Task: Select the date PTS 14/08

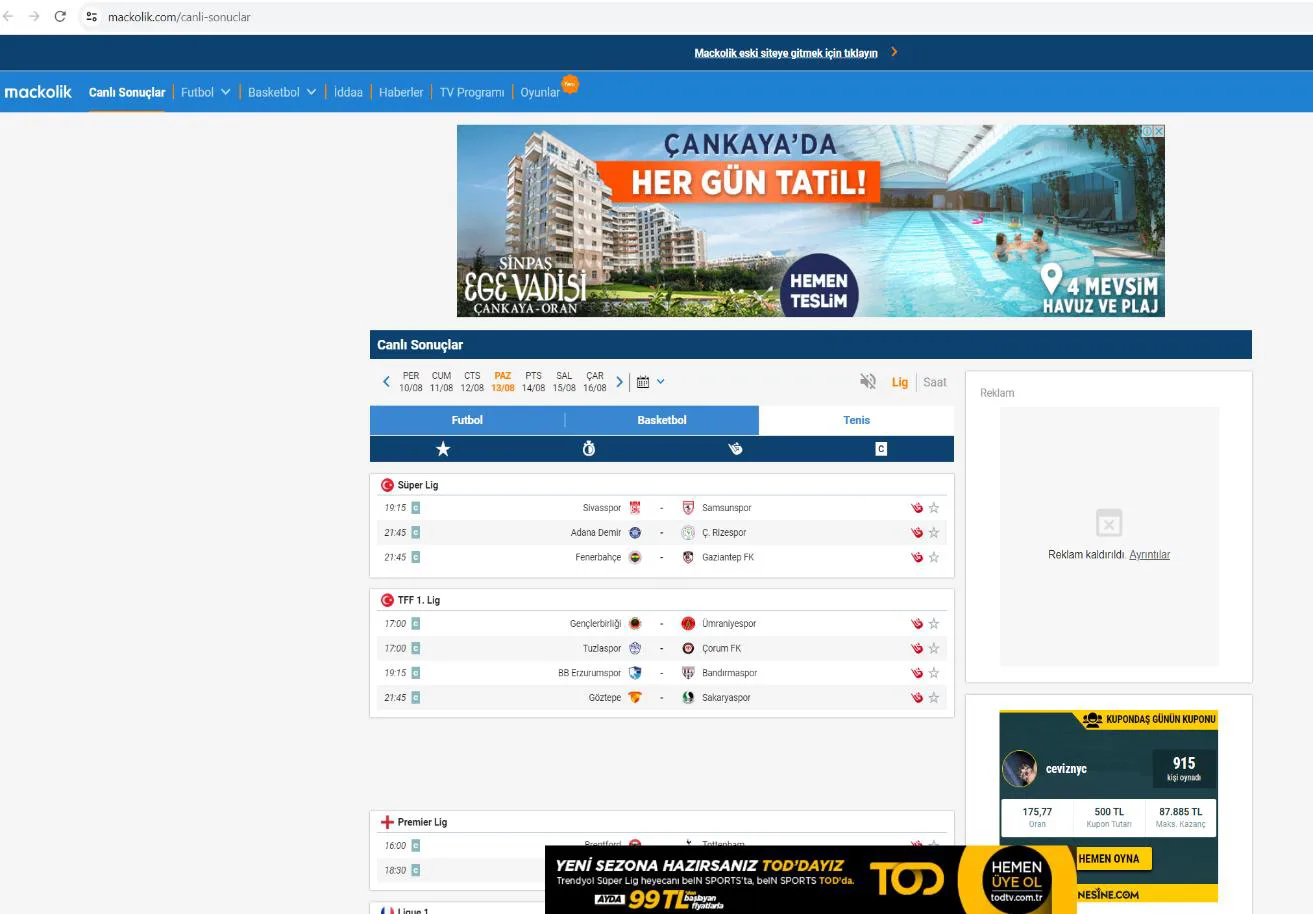Action: click(534, 382)
